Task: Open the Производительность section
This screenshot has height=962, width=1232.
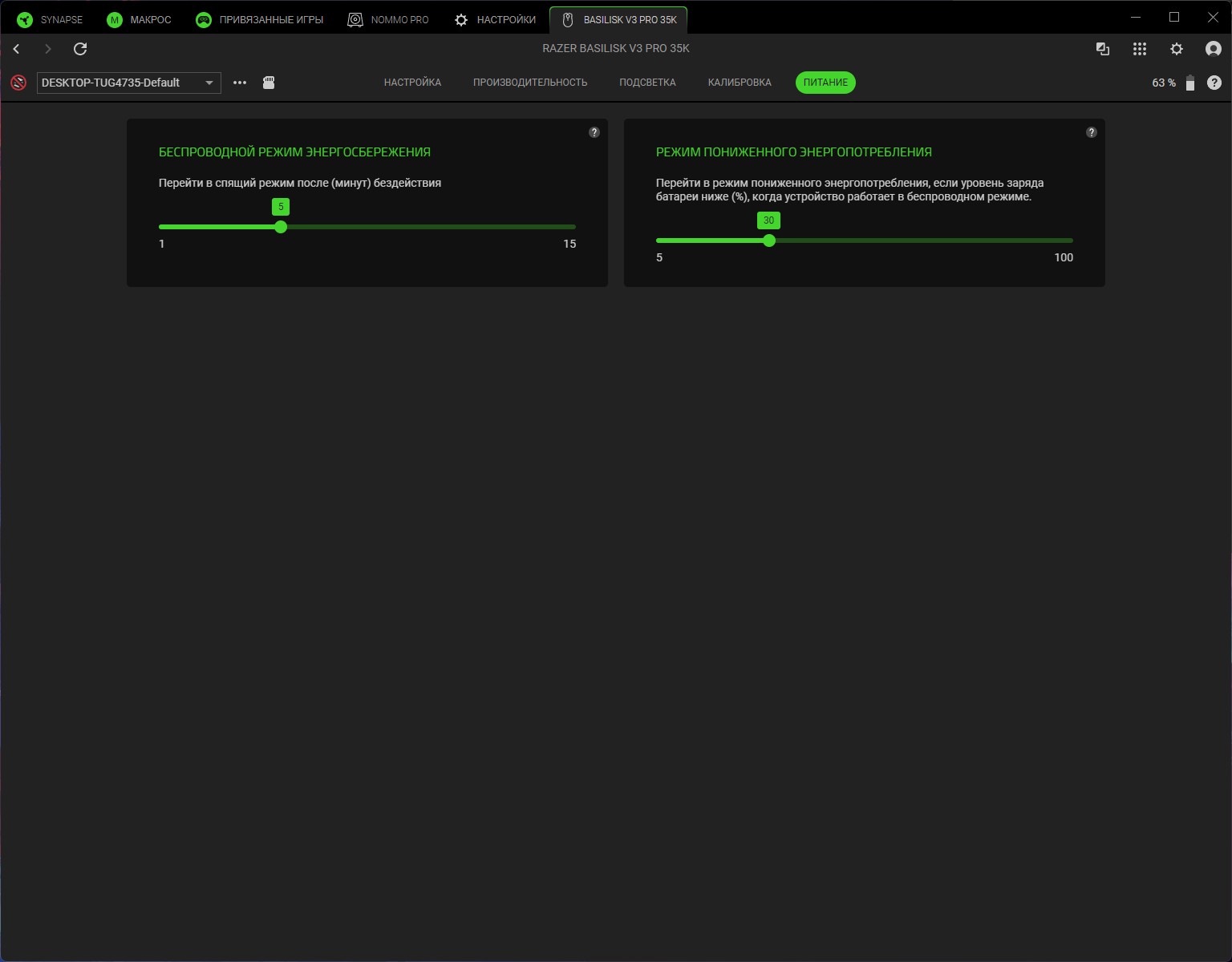Action: point(530,83)
